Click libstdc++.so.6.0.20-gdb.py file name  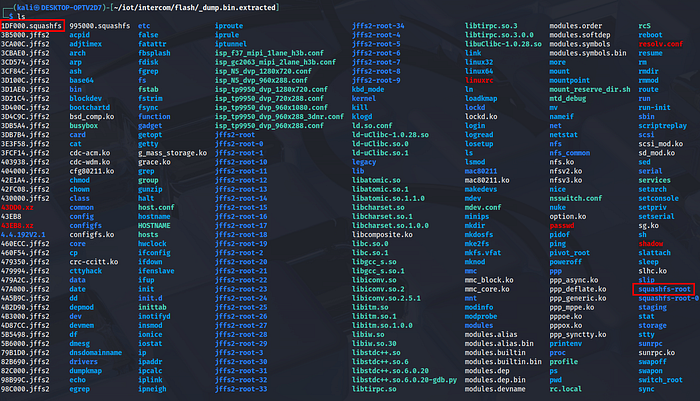[404, 380]
